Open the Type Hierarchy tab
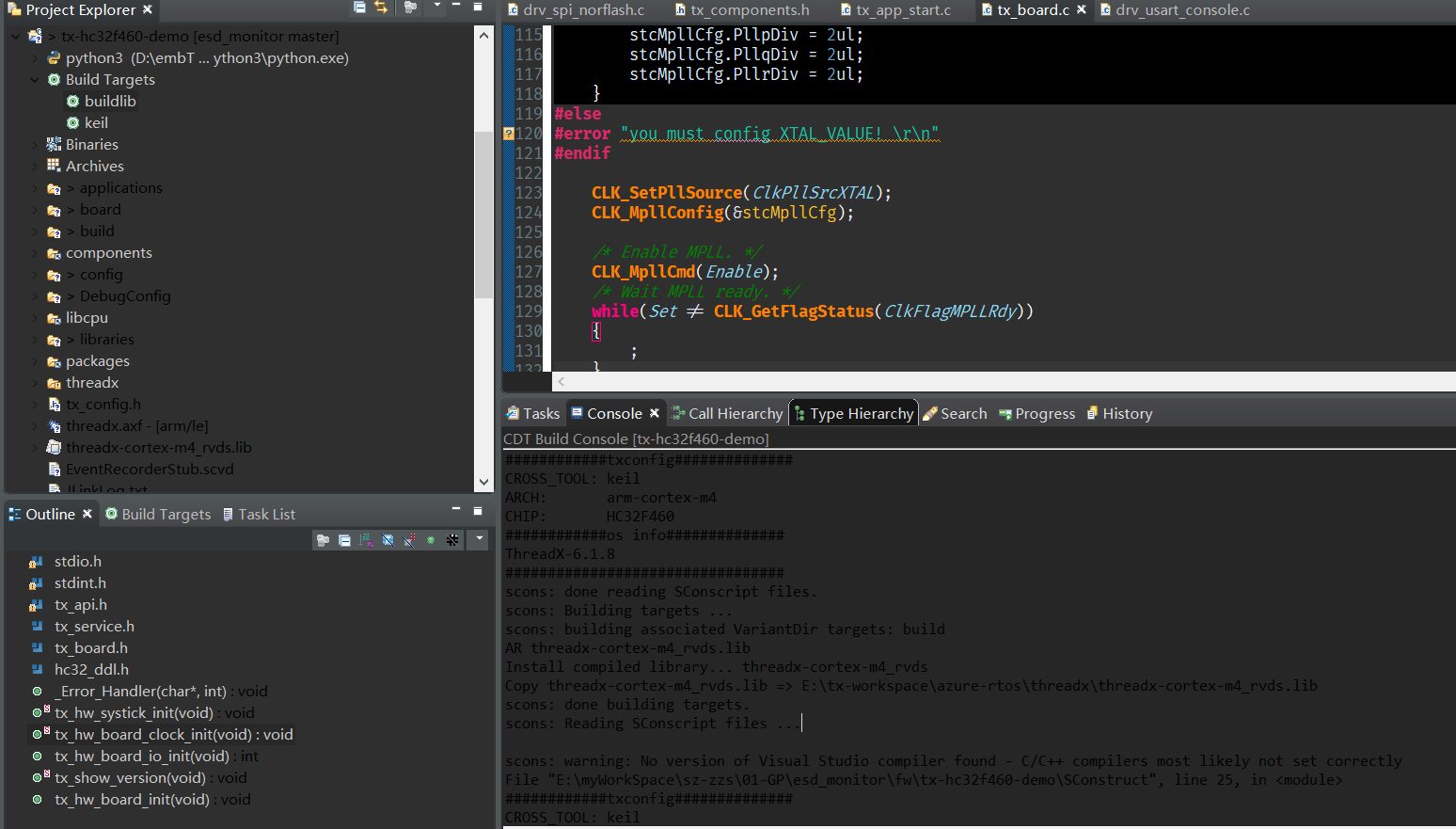1456x829 pixels. click(853, 414)
